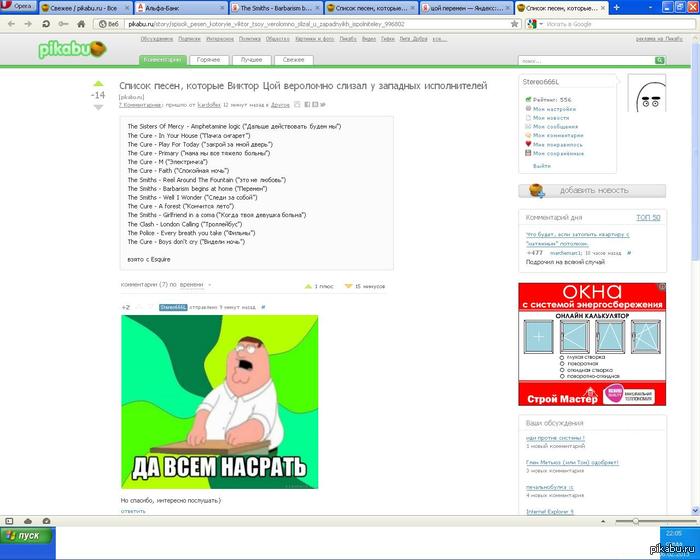Image resolution: width=700 pixels, height=560 pixels.
Task: Open 'Мои новости' in profile panel
Action: tap(551, 118)
